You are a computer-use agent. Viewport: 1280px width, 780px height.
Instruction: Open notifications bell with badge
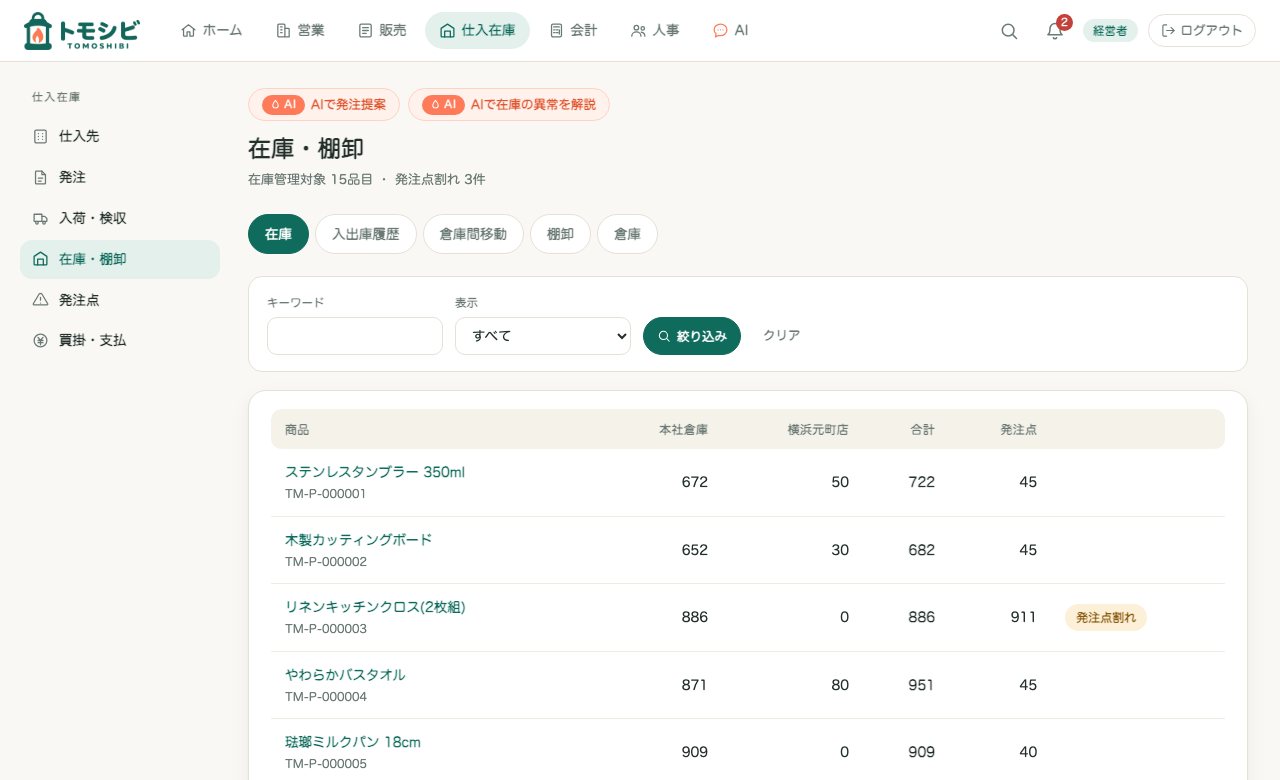pyautogui.click(x=1055, y=30)
